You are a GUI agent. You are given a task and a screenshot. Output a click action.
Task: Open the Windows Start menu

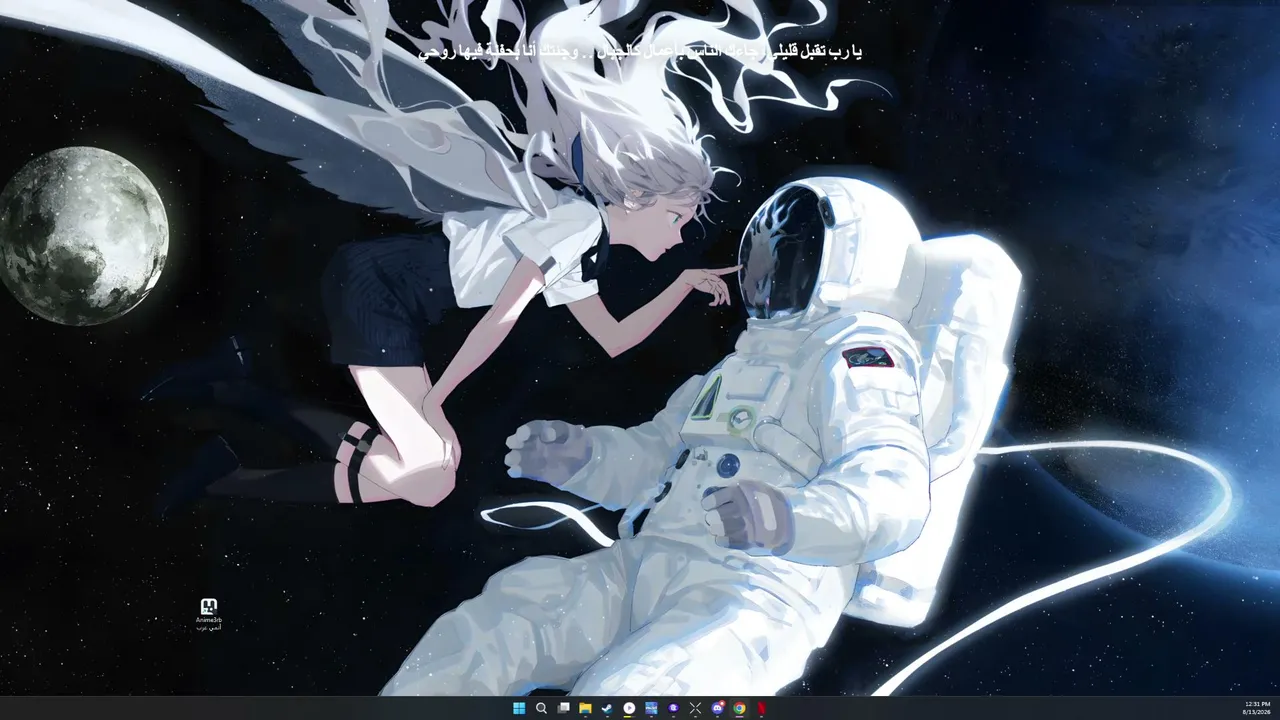coord(519,708)
